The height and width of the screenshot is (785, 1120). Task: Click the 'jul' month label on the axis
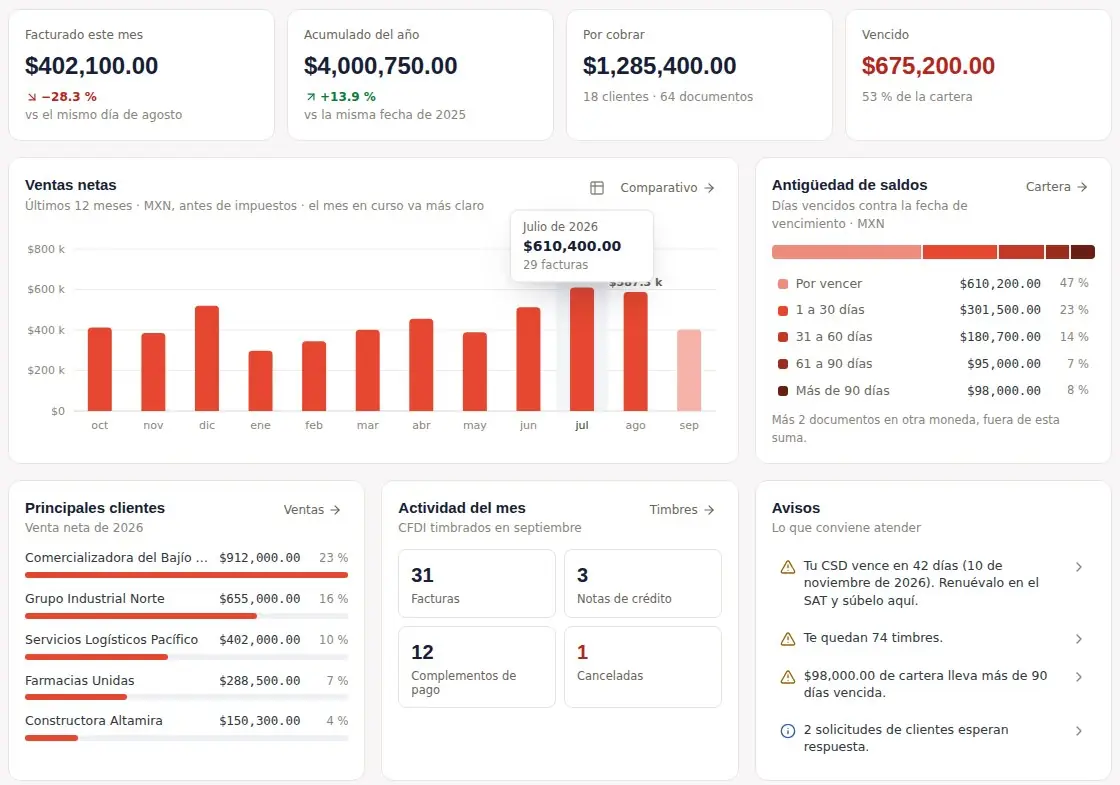(582, 425)
